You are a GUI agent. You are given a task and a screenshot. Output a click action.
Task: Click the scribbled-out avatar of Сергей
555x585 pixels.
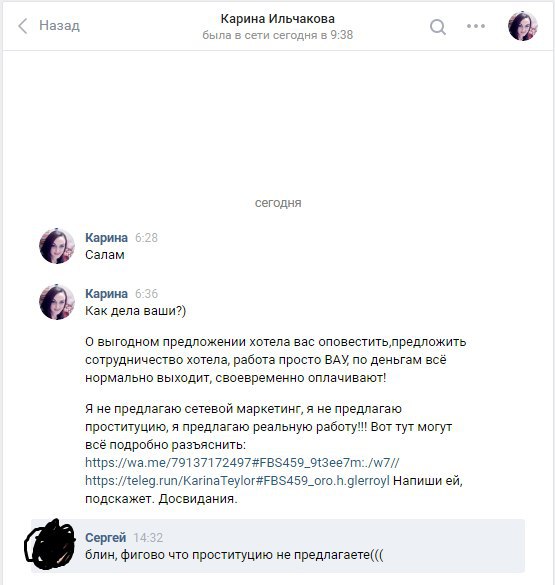(x=50, y=544)
